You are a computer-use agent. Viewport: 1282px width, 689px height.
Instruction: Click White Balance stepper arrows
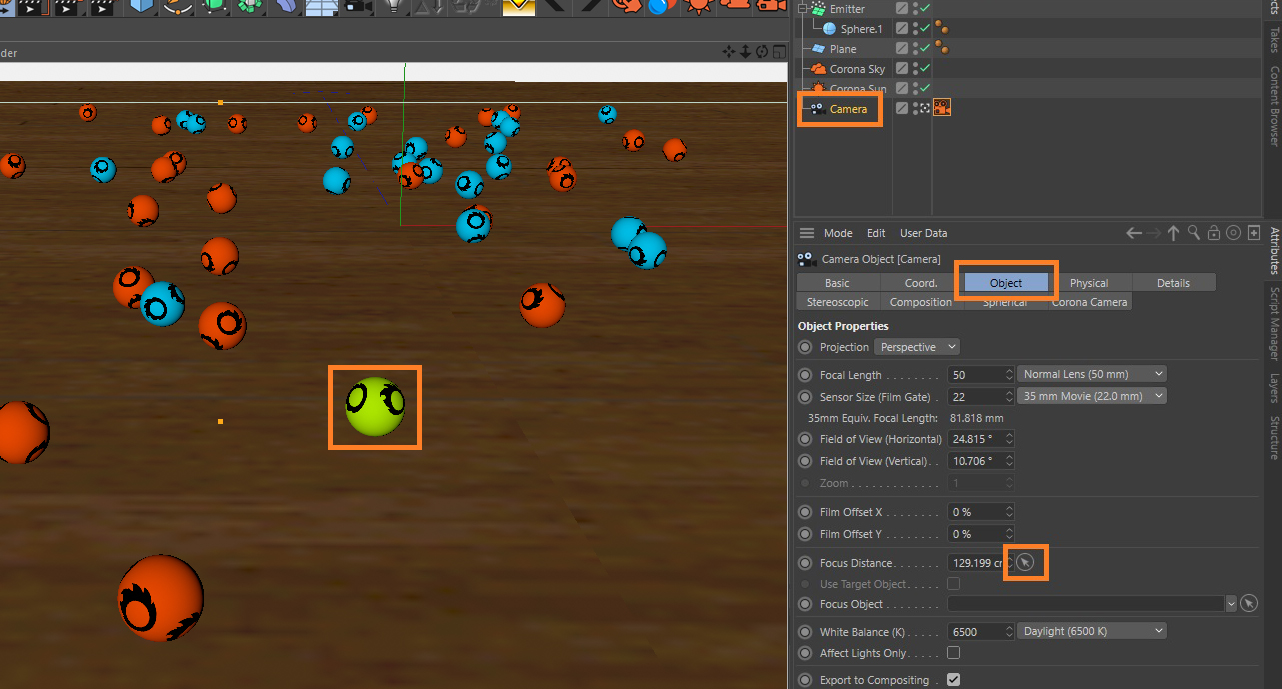(1009, 632)
